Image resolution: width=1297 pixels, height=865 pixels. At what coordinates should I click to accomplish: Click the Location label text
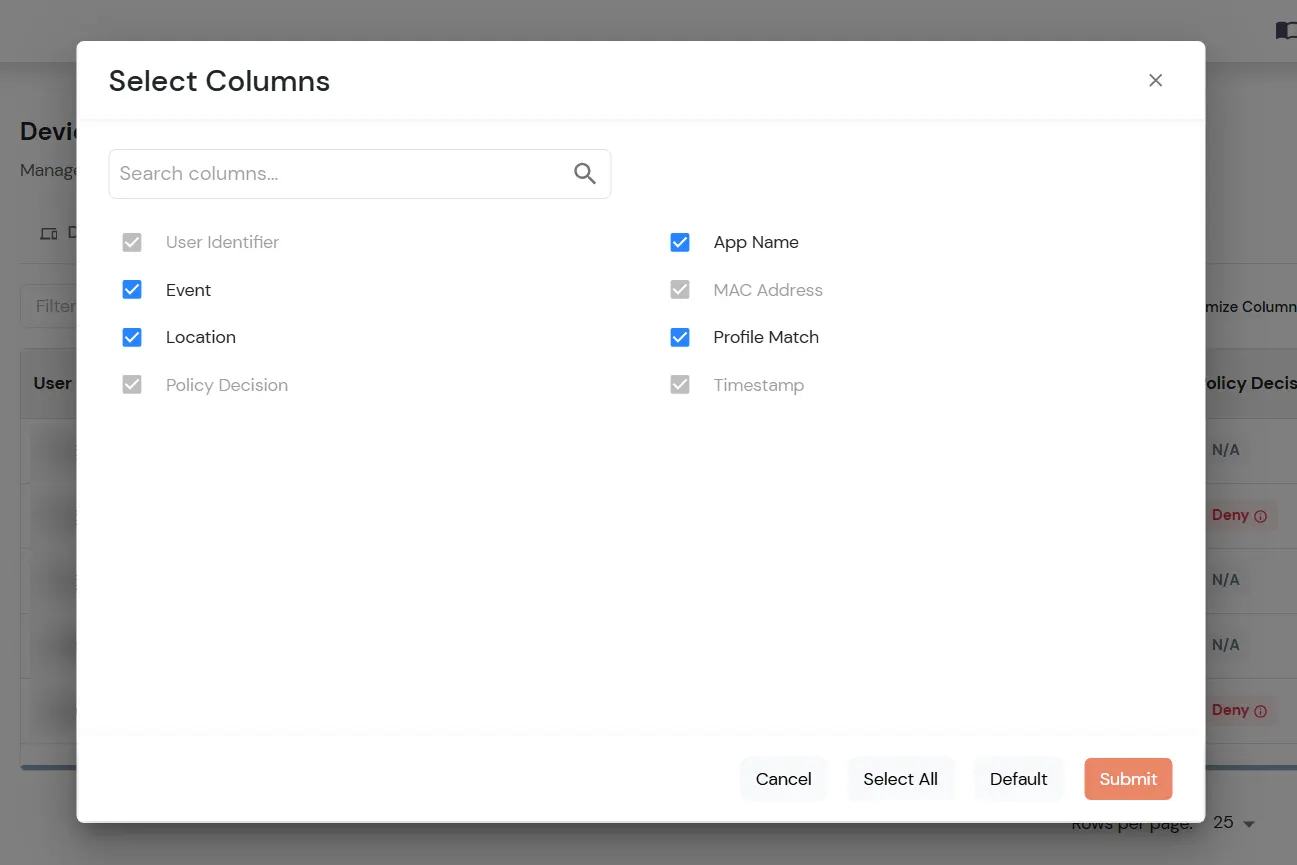[201, 337]
